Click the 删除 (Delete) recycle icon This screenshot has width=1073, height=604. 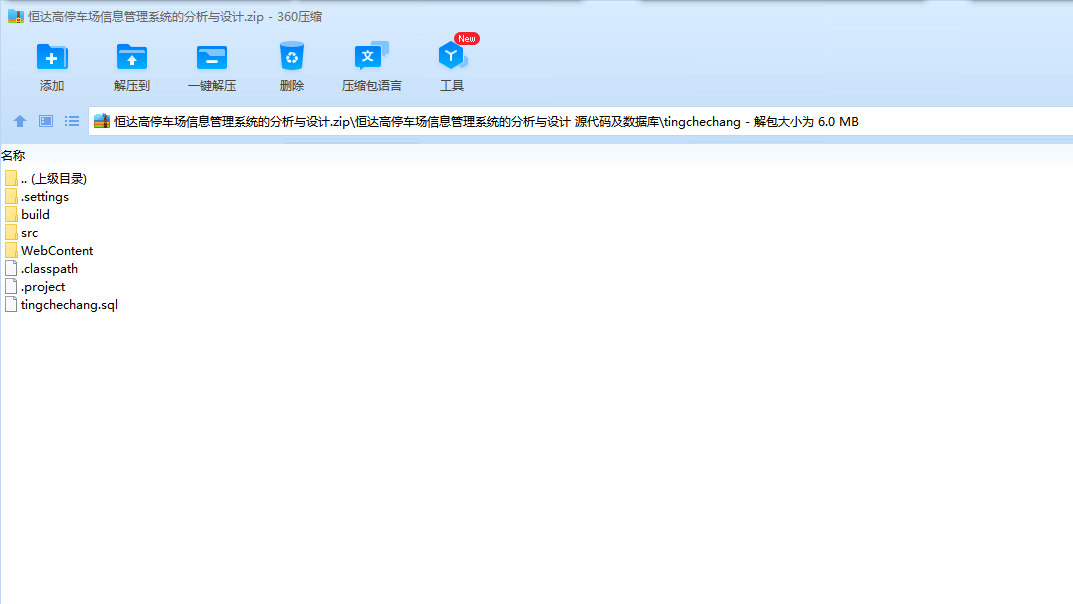[x=292, y=56]
